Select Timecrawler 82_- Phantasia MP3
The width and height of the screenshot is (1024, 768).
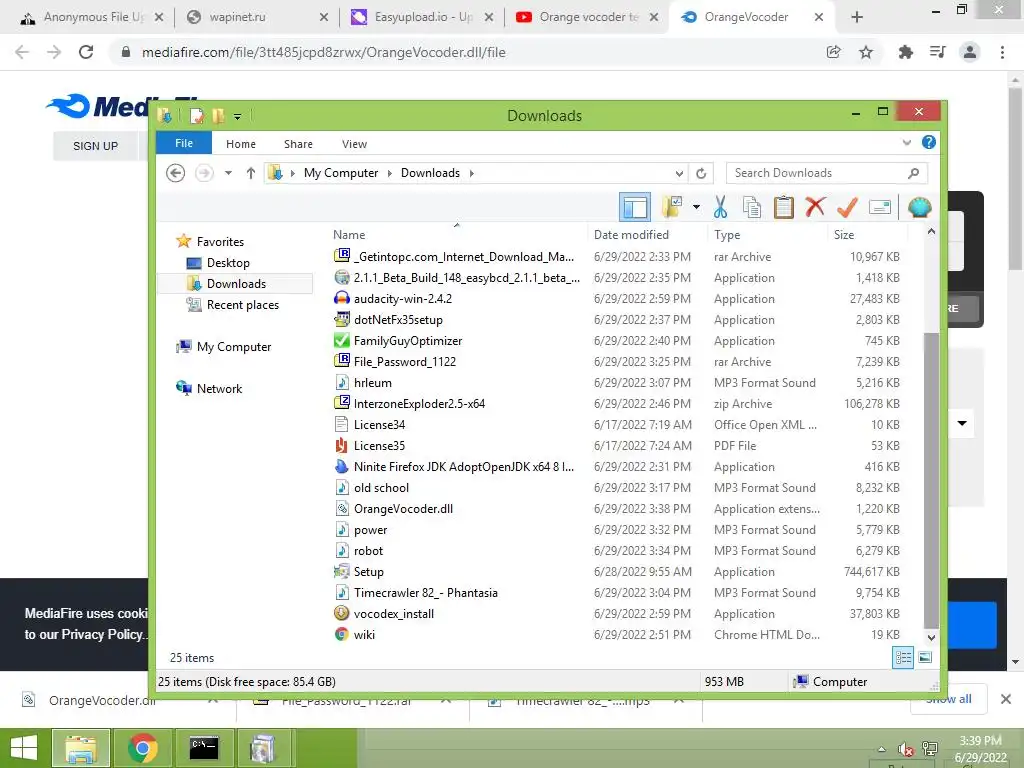coord(425,593)
